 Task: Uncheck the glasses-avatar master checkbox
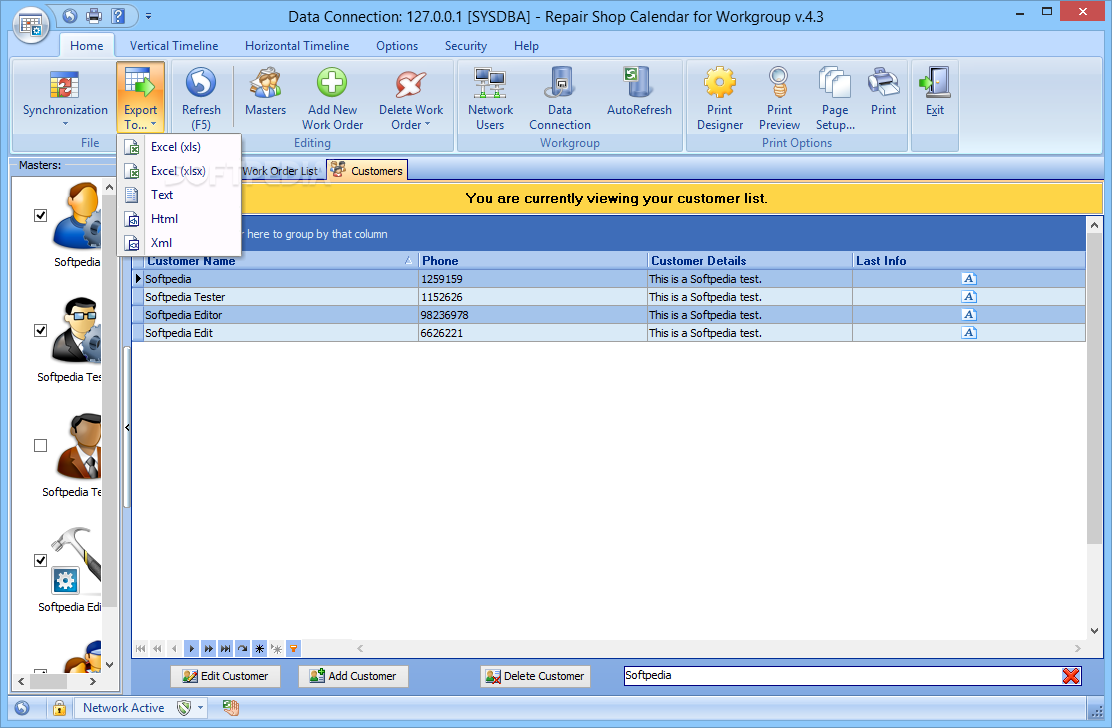point(40,330)
